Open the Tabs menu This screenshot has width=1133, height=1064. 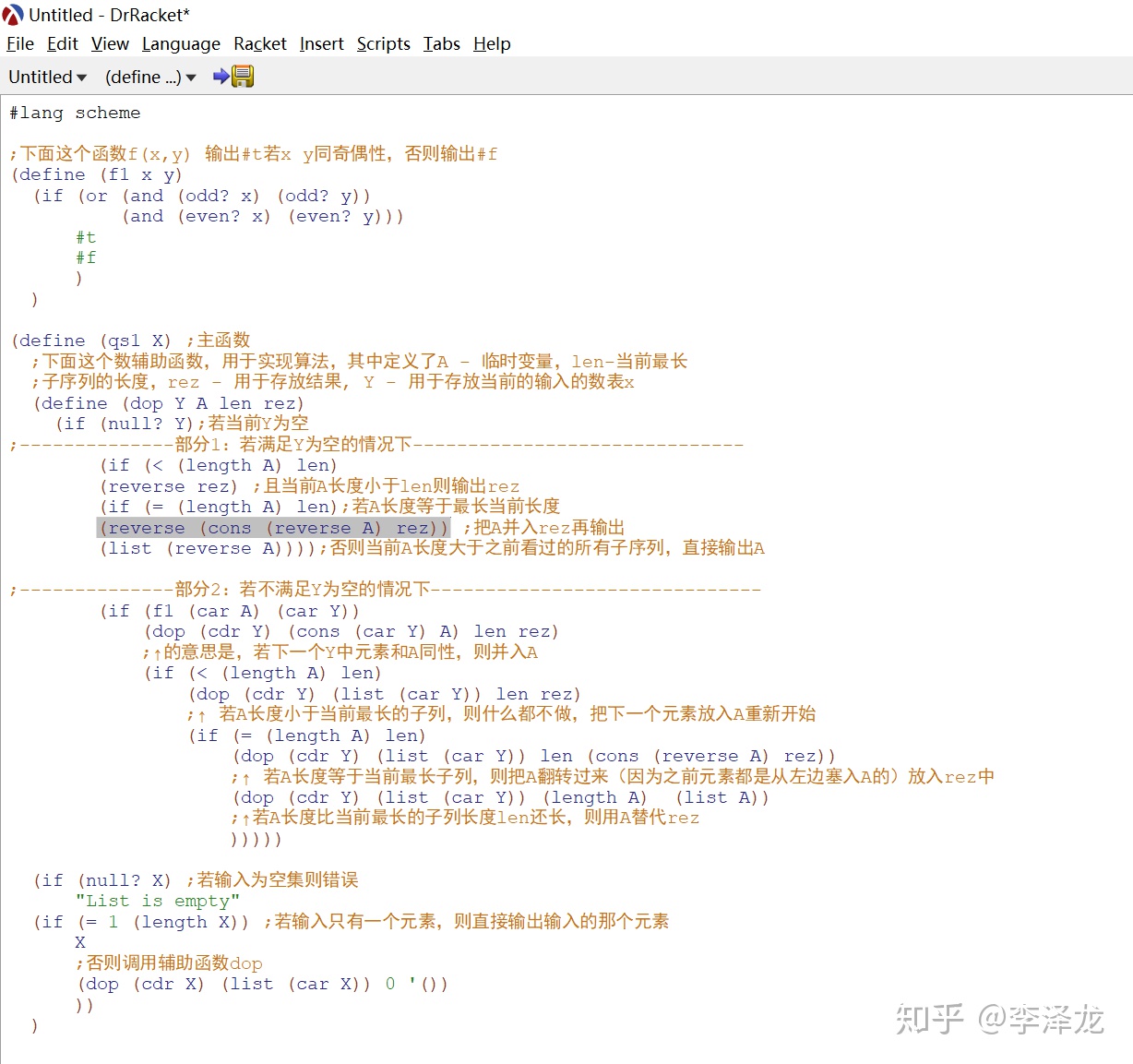[x=440, y=43]
